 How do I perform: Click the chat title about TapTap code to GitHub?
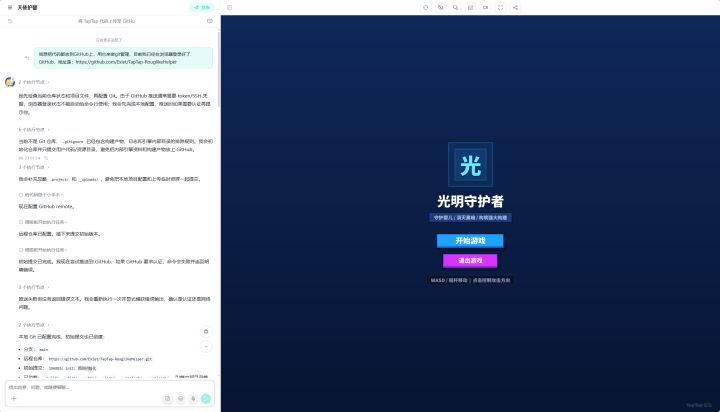coord(107,21)
